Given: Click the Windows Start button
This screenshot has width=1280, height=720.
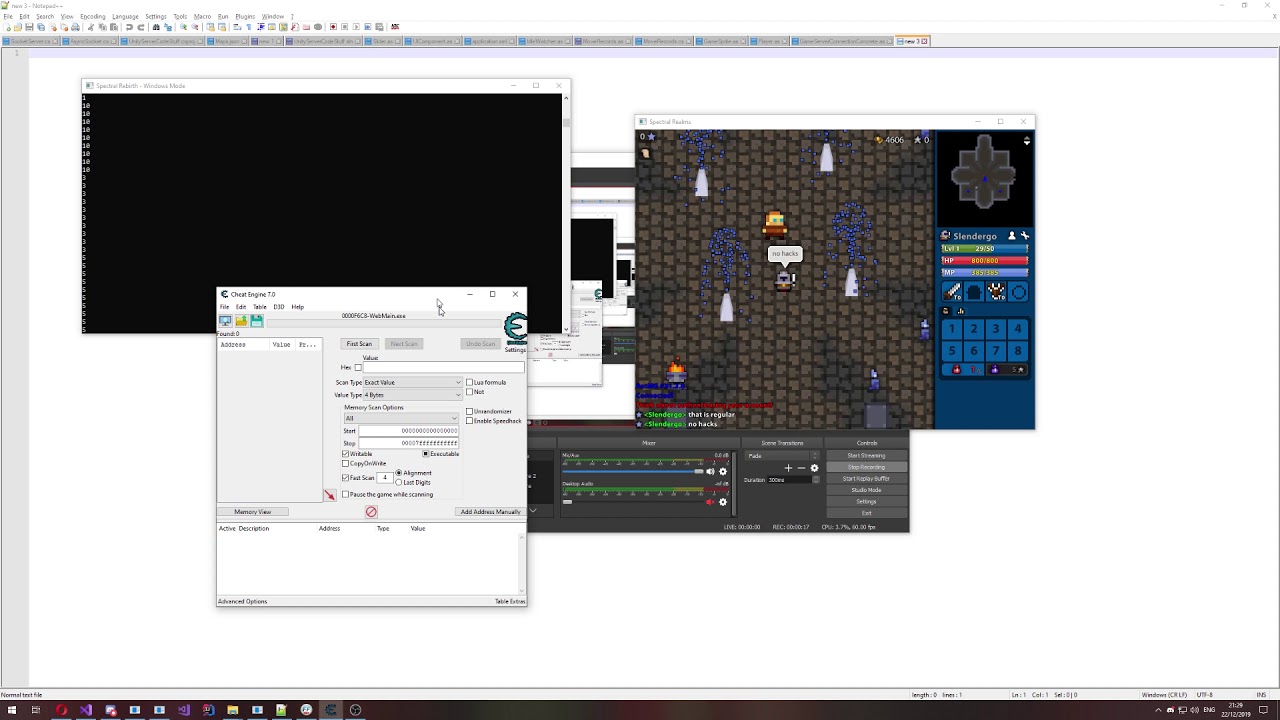Looking at the screenshot, I should point(10,710).
